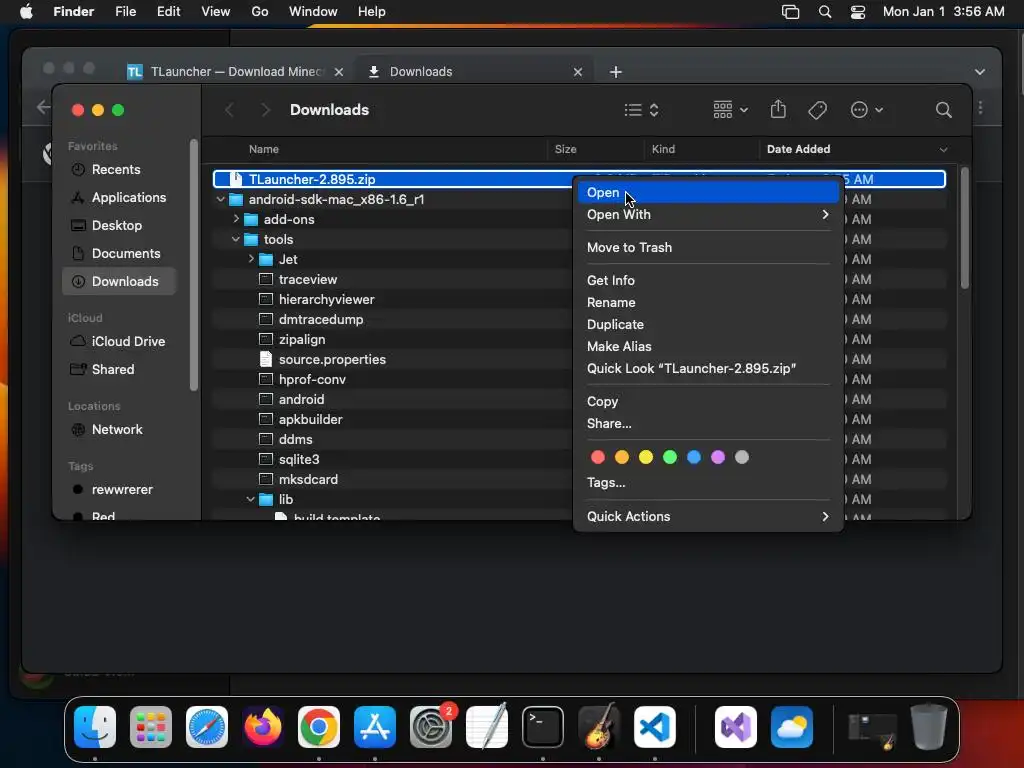Open the Quick Actions submenu
Image resolution: width=1024 pixels, height=768 pixels.
pyautogui.click(x=708, y=516)
